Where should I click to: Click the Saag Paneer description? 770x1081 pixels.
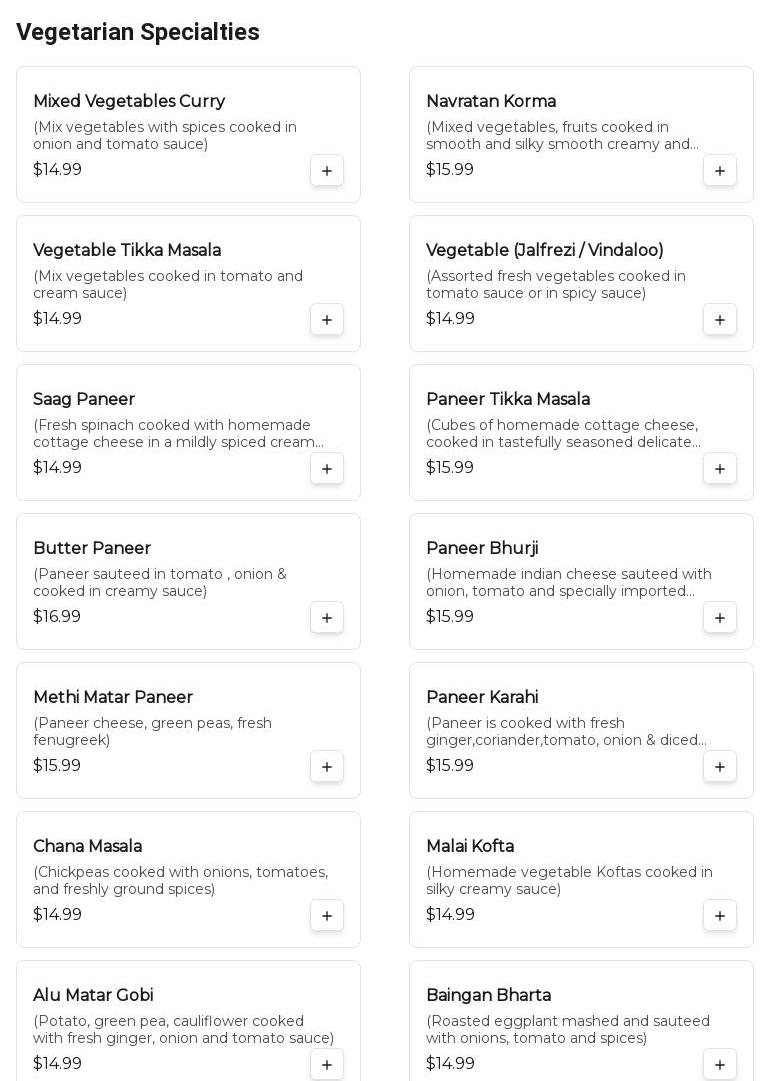coord(178,434)
